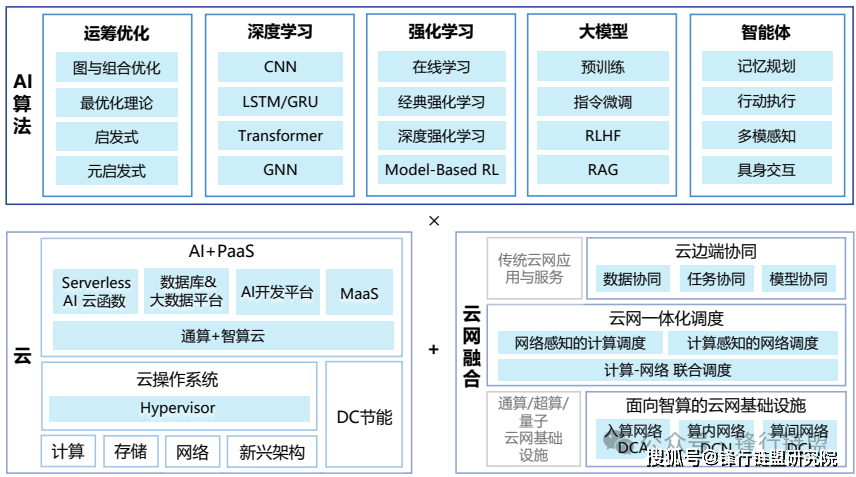Click the MaaS box
The width and height of the screenshot is (856, 477).
(359, 292)
